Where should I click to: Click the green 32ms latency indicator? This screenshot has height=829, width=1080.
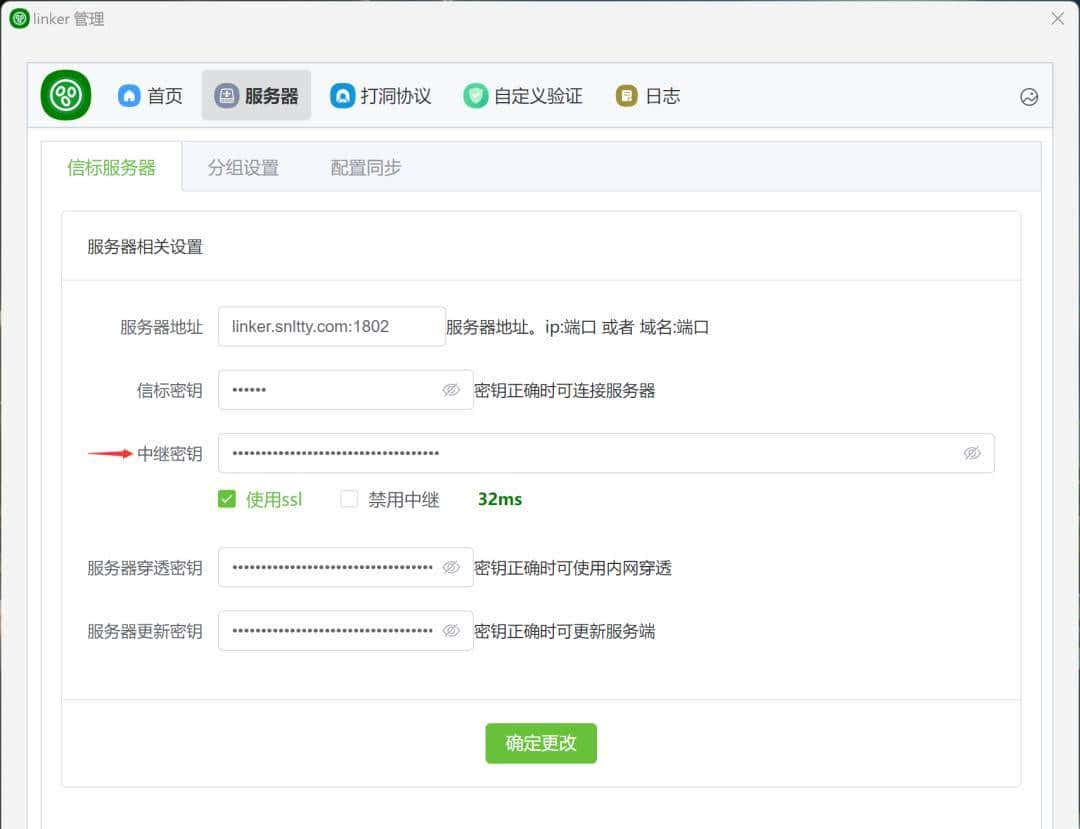(x=499, y=498)
